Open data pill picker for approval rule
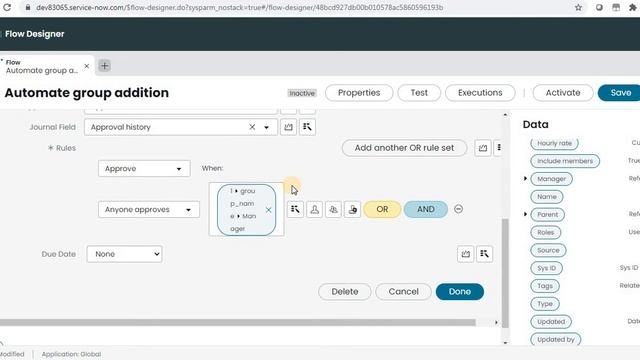 pos(295,209)
